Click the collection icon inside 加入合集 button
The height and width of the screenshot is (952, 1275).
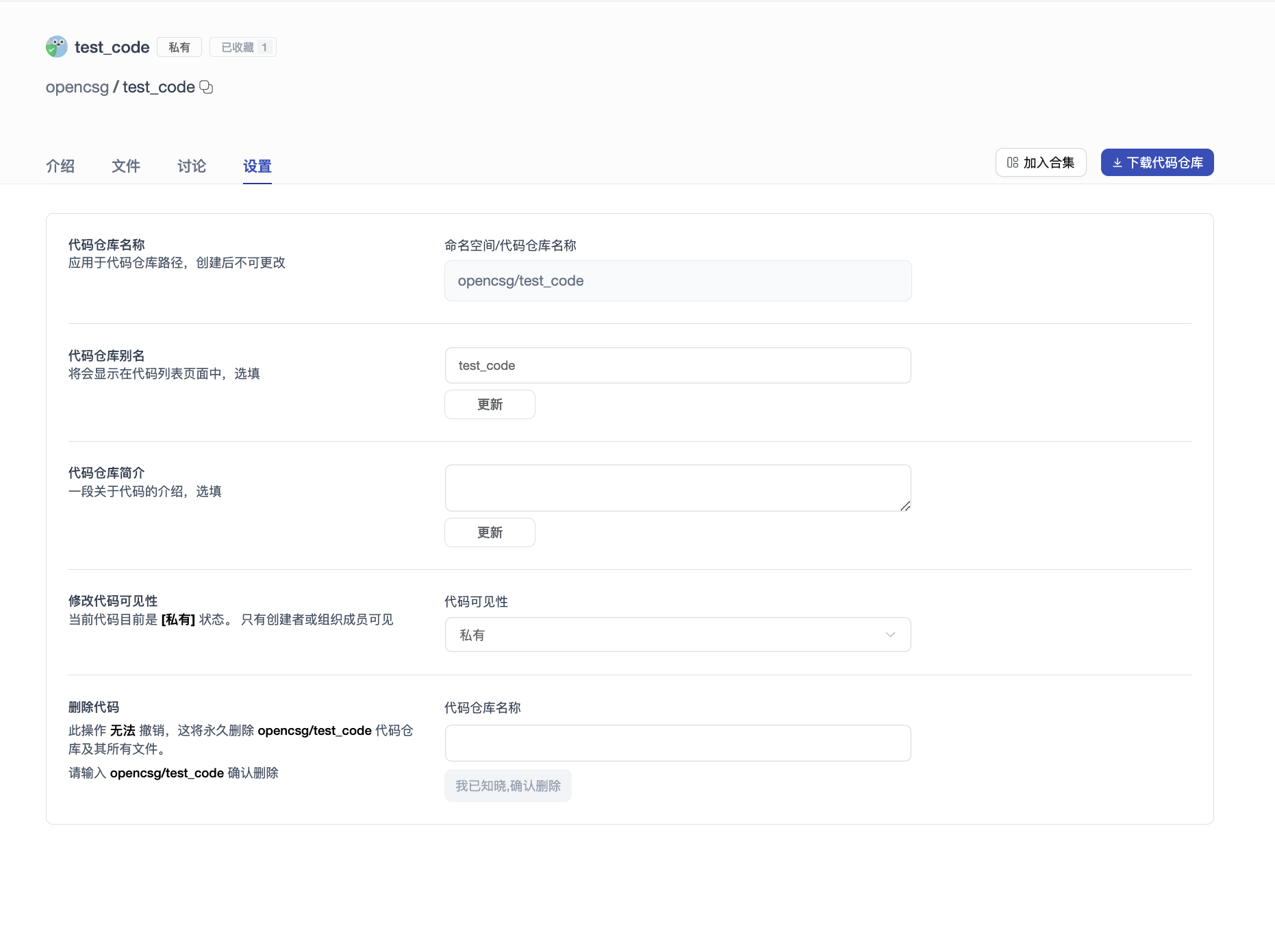(1012, 162)
